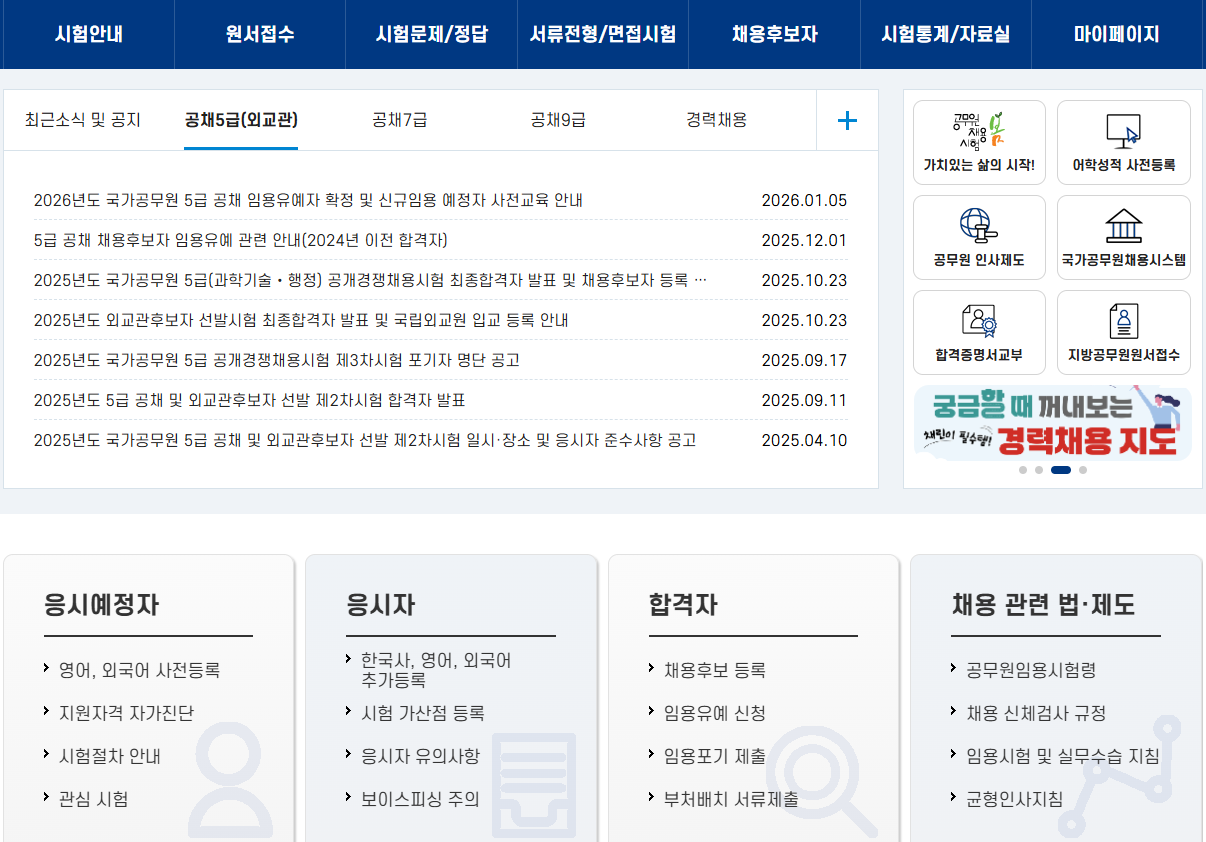Open 국가공무원채용시스템 via its building icon
The width and height of the screenshot is (1206, 842).
(1123, 237)
